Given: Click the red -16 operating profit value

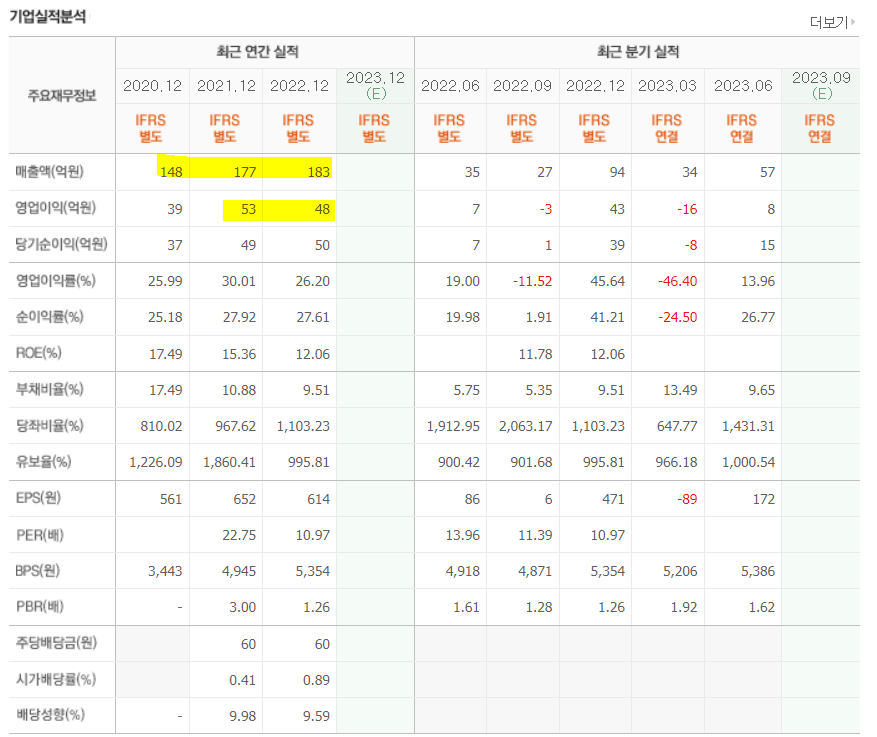Looking at the screenshot, I should pos(687,209).
